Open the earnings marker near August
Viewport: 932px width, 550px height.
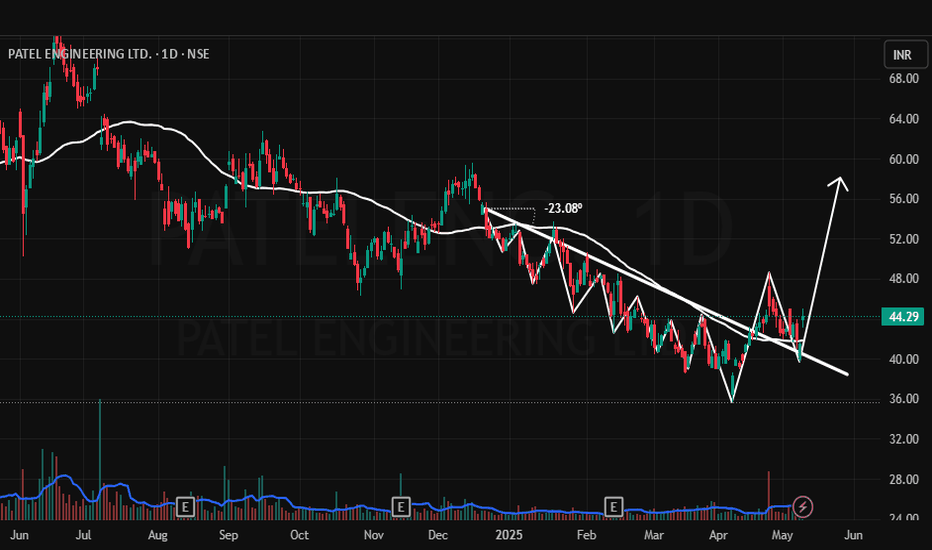tap(185, 507)
